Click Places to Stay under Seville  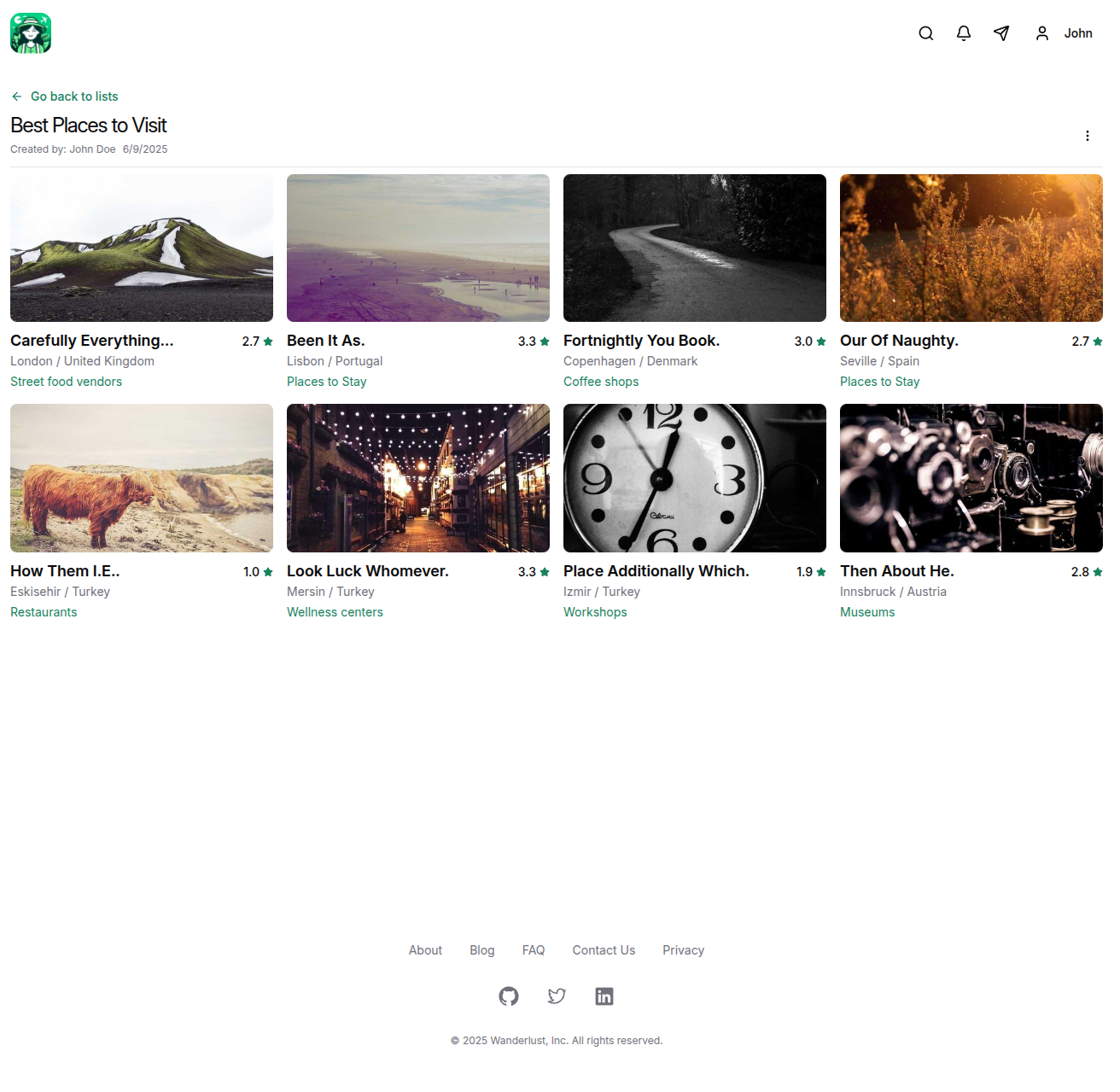880,382
